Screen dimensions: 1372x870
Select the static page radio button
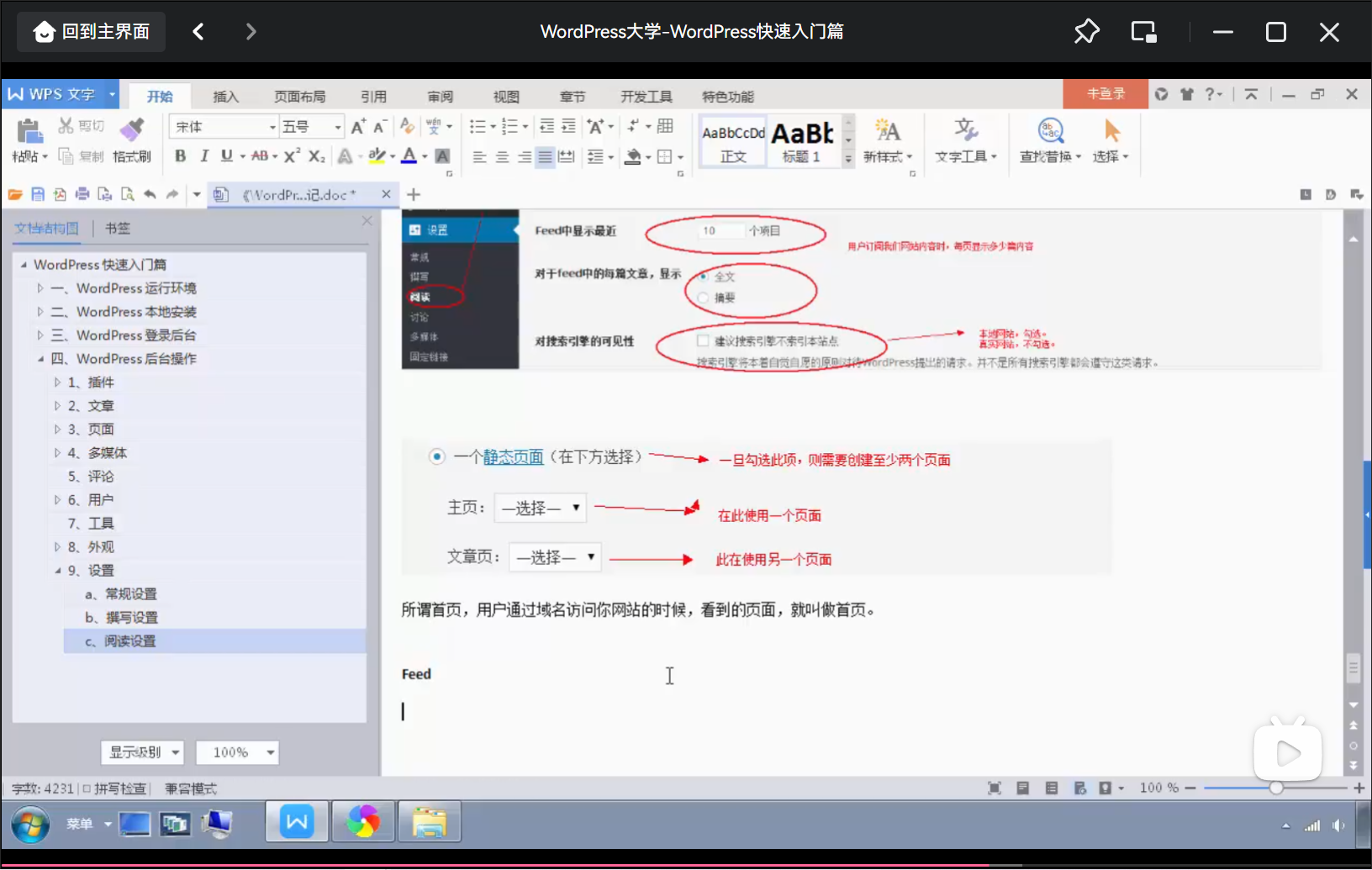(x=436, y=456)
